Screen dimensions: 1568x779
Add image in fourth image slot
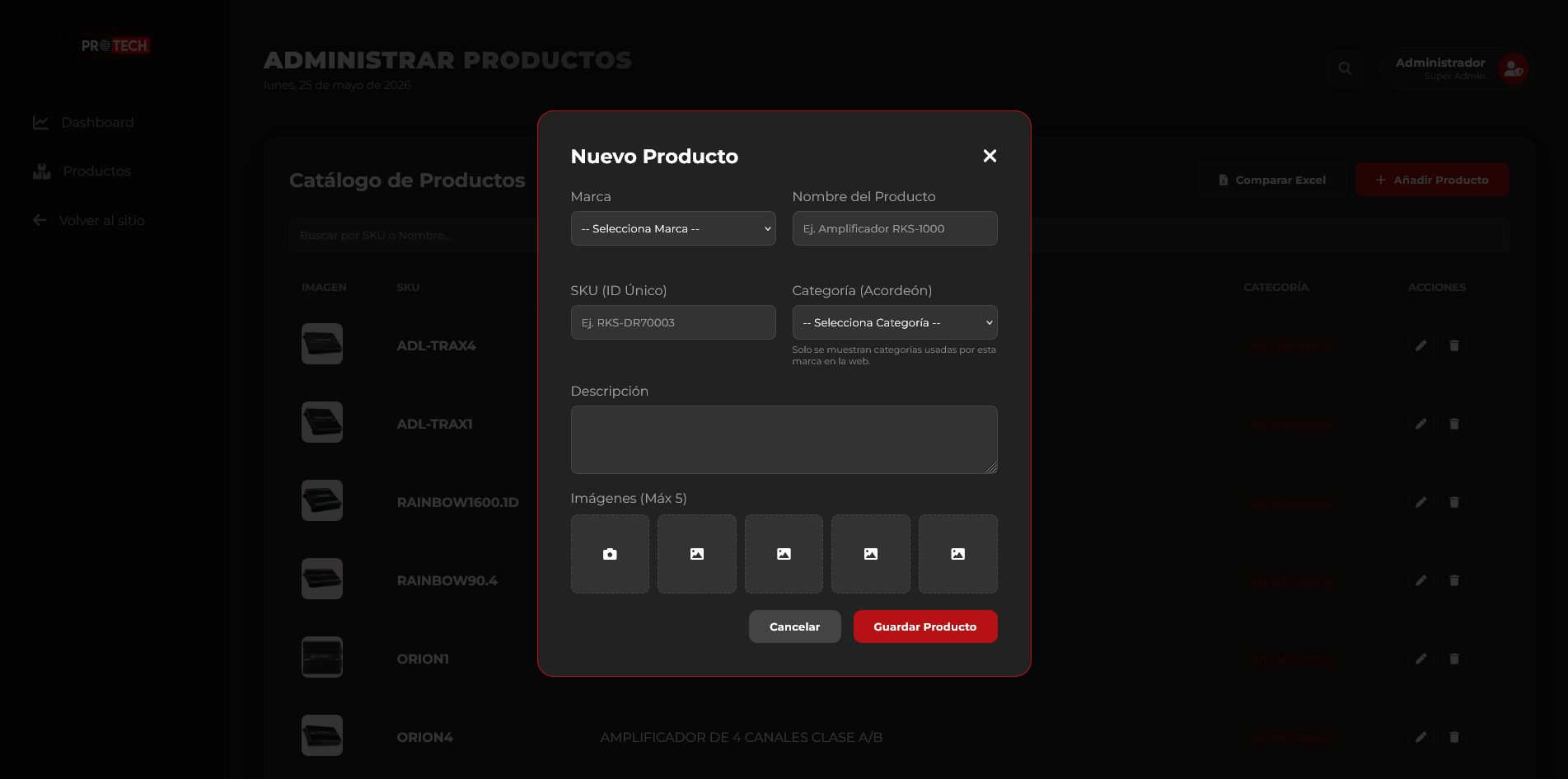point(871,554)
